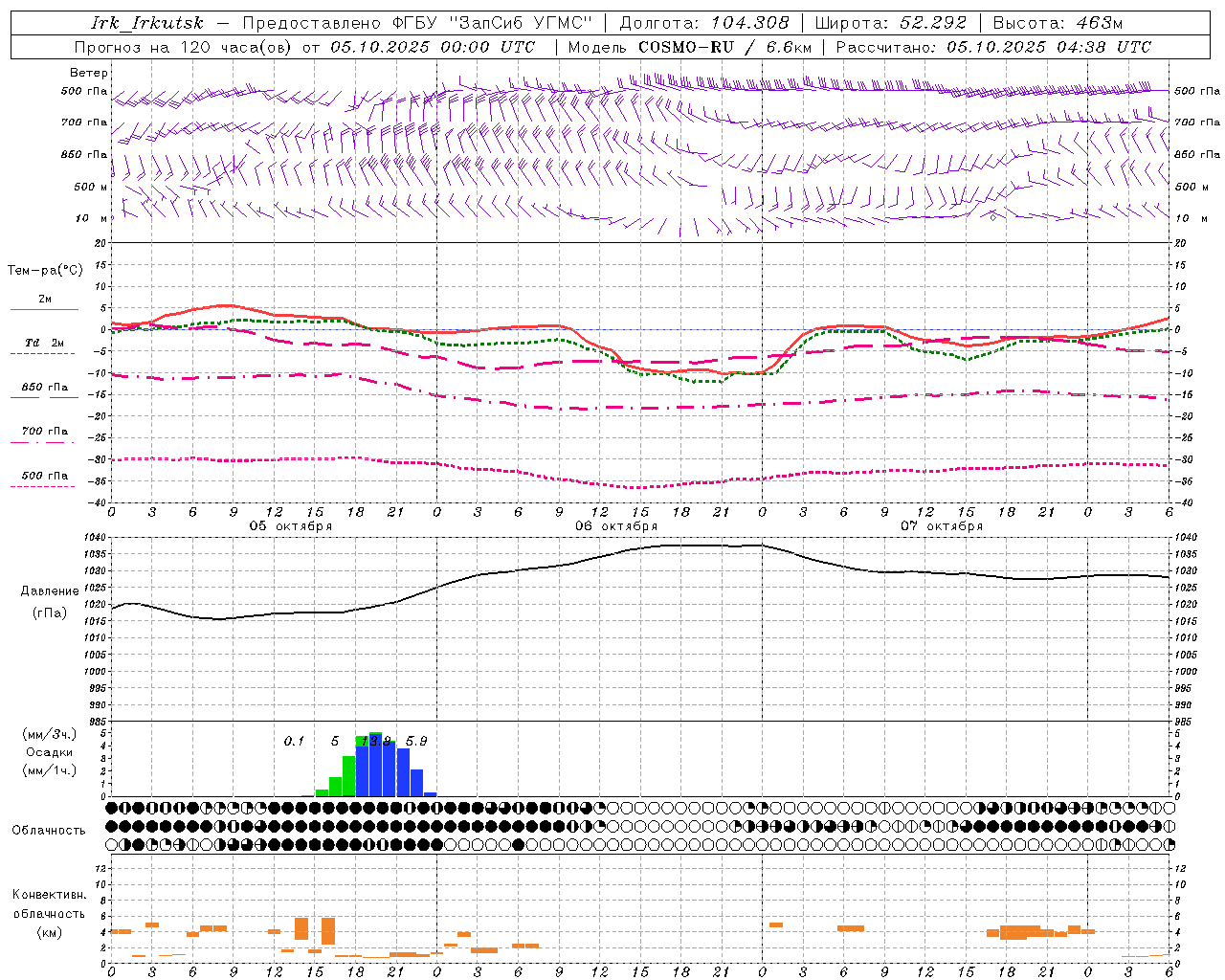Screen dimensions: 1225x980
Task: Click the Конвективн. облачность label
Action: coord(49,904)
